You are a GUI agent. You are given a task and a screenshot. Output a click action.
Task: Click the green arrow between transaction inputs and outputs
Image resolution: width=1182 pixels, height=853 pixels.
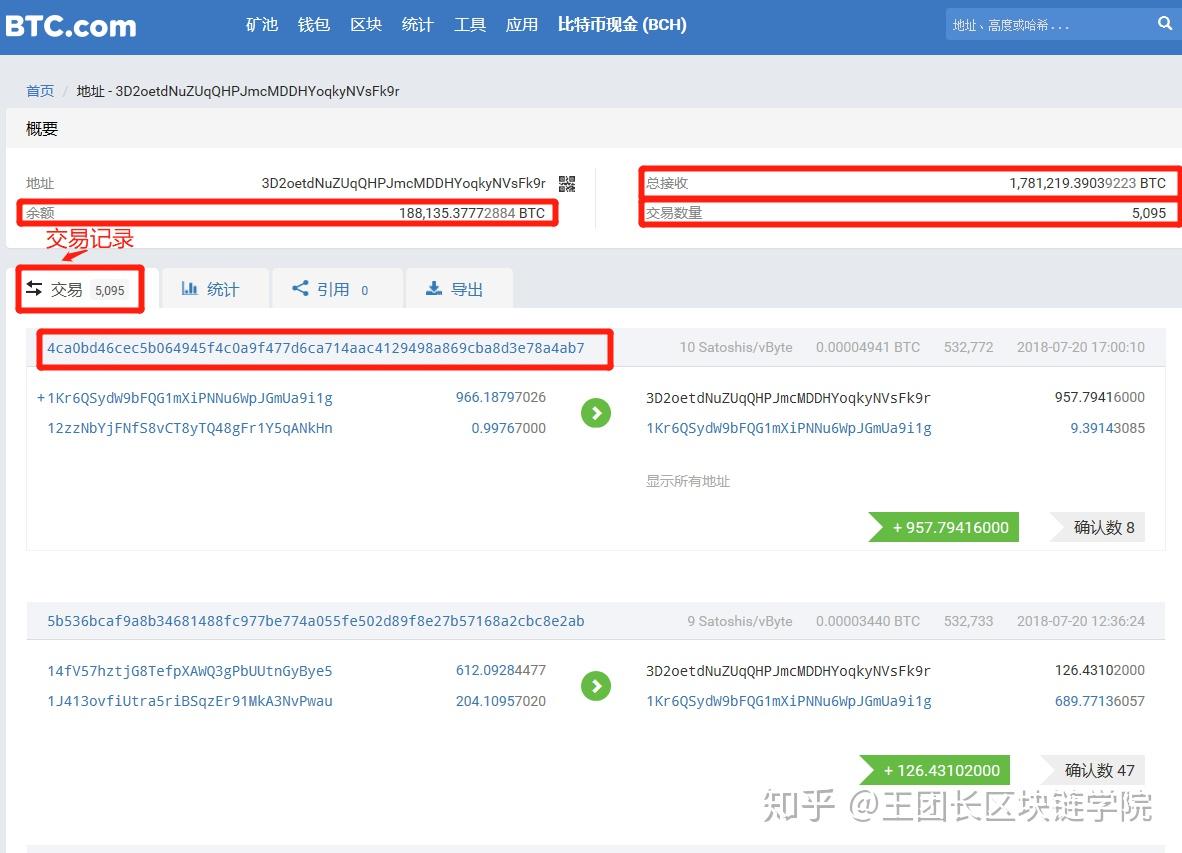596,412
